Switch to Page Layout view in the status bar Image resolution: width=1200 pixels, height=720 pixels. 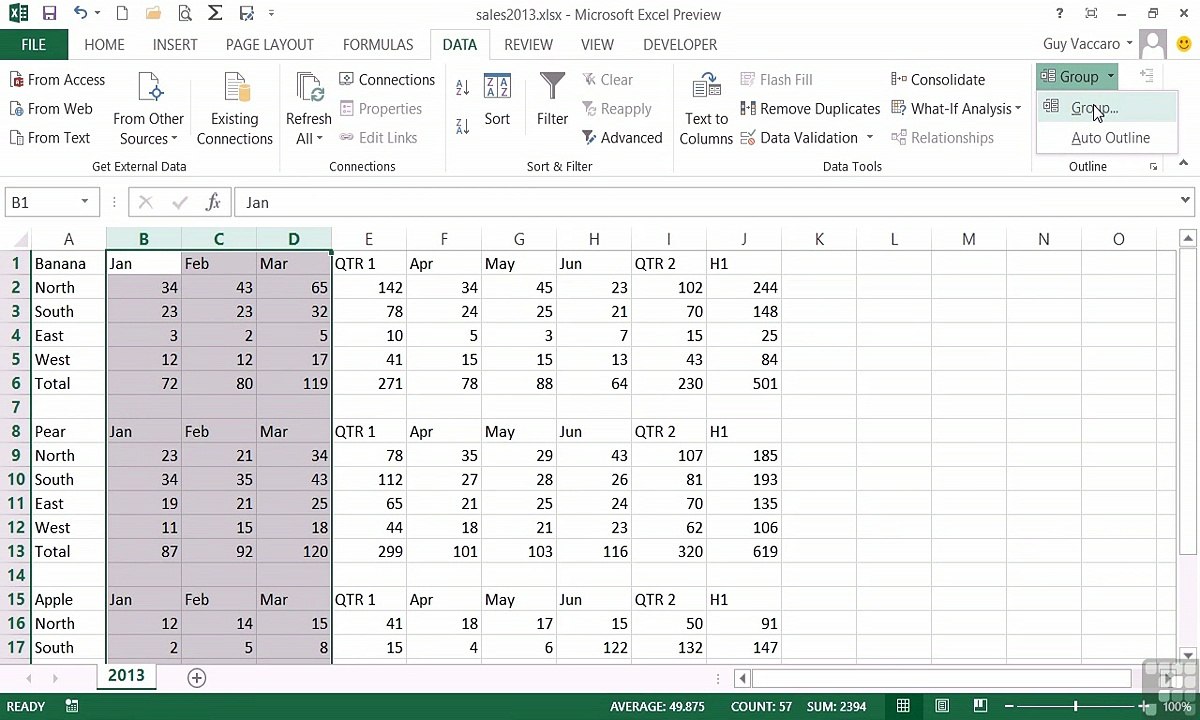click(942, 706)
